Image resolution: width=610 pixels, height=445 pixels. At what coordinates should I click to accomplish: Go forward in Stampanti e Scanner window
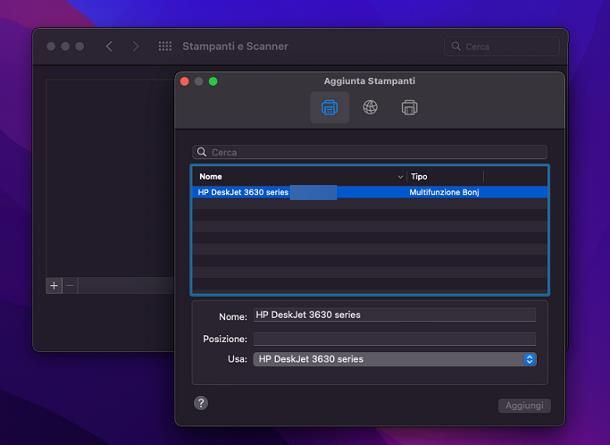coord(135,46)
